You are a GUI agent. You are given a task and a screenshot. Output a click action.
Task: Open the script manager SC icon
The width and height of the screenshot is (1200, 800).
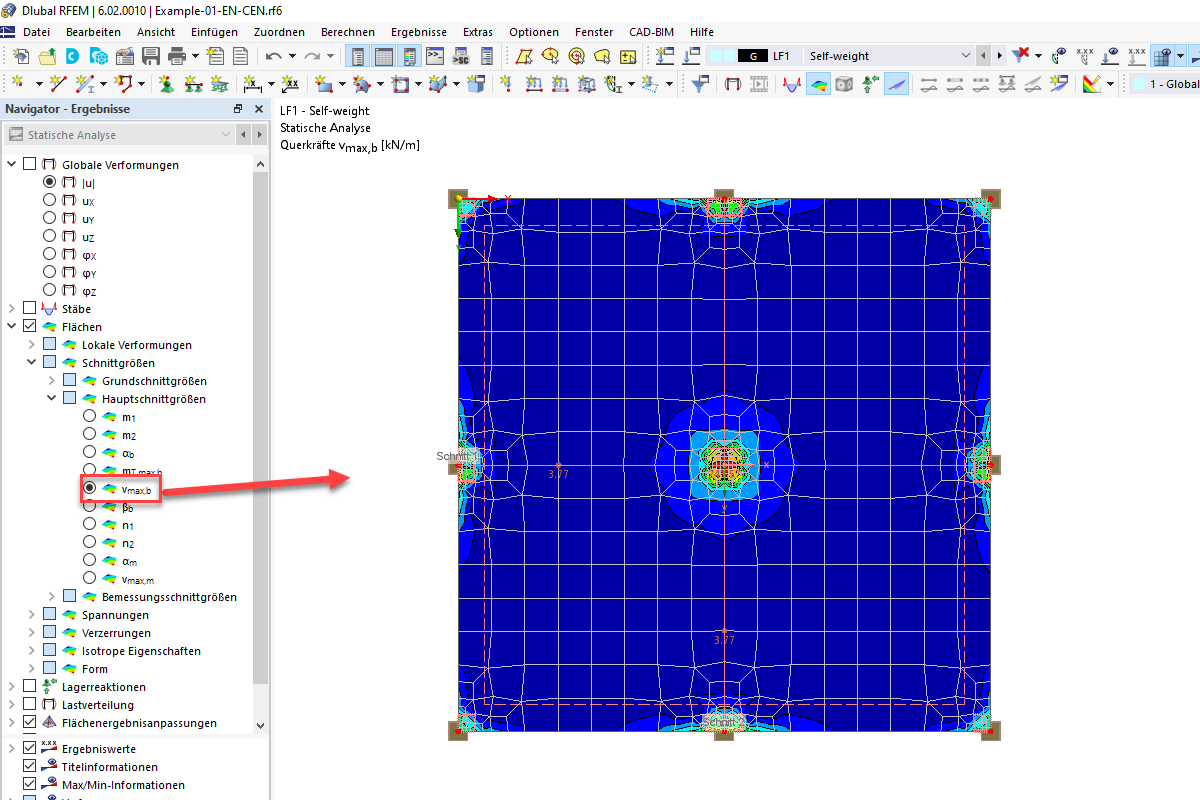tap(461, 56)
